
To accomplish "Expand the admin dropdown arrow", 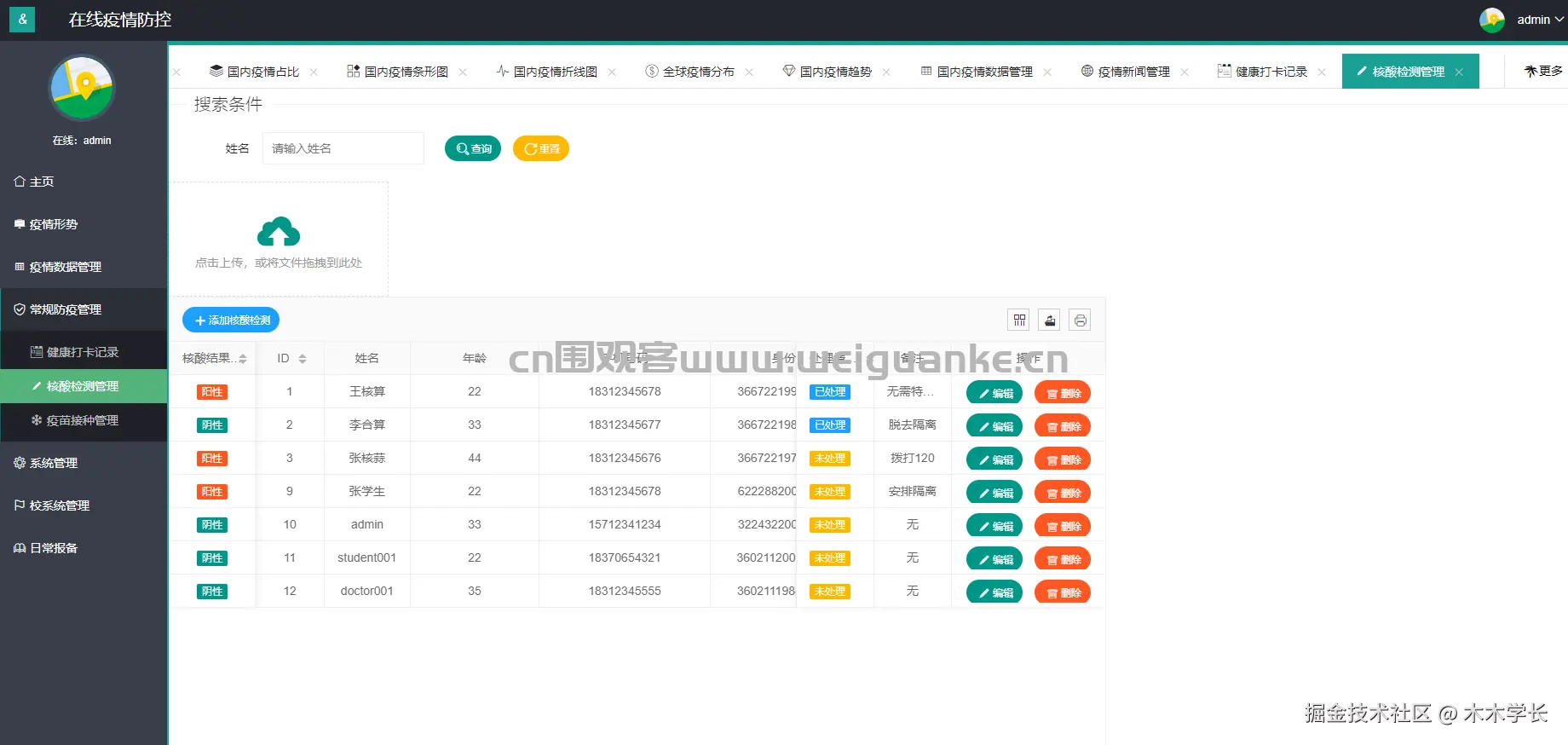I will (x=1559, y=20).
